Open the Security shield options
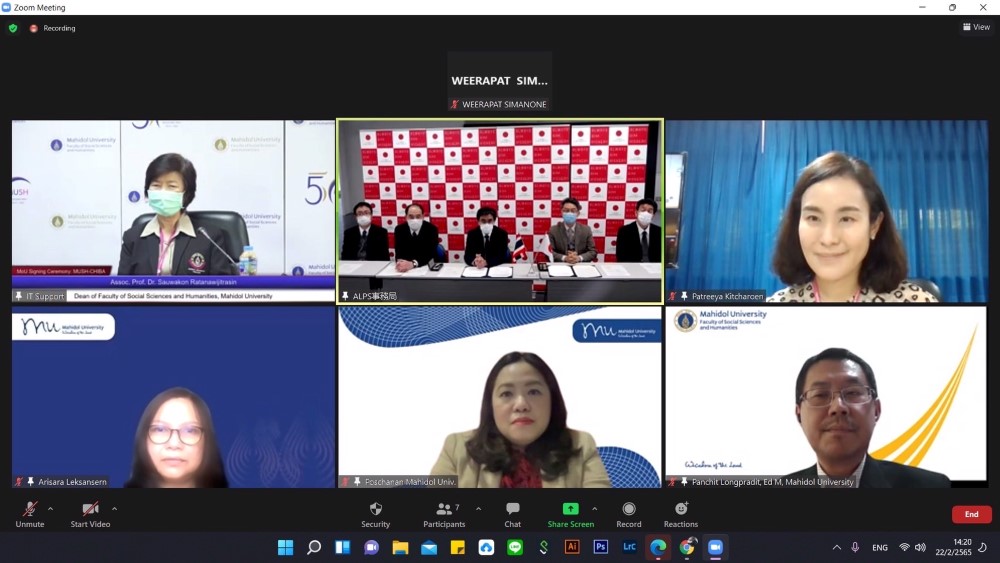1000x563 pixels. 376,510
